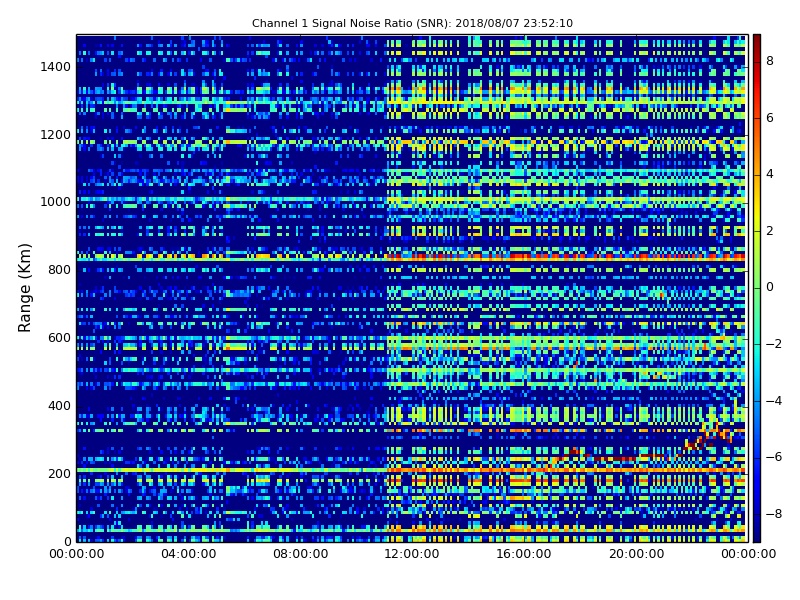This screenshot has width=800, height=600.
Task: Click the y-axis tick label "200"
Action: click(60, 473)
